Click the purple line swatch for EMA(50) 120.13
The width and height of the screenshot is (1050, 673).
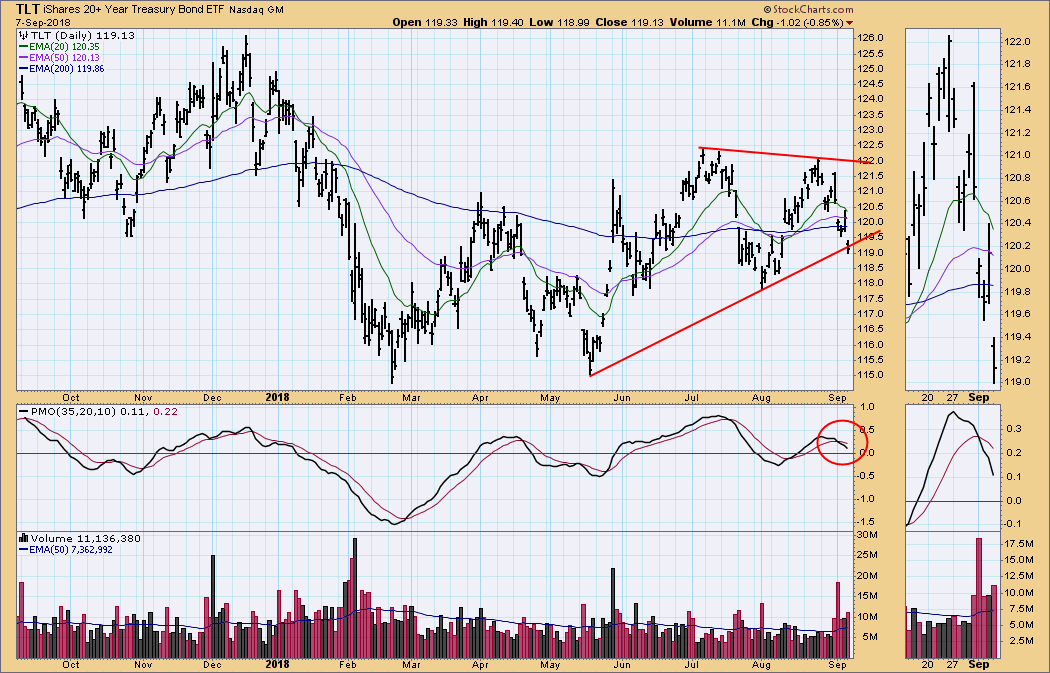point(23,58)
